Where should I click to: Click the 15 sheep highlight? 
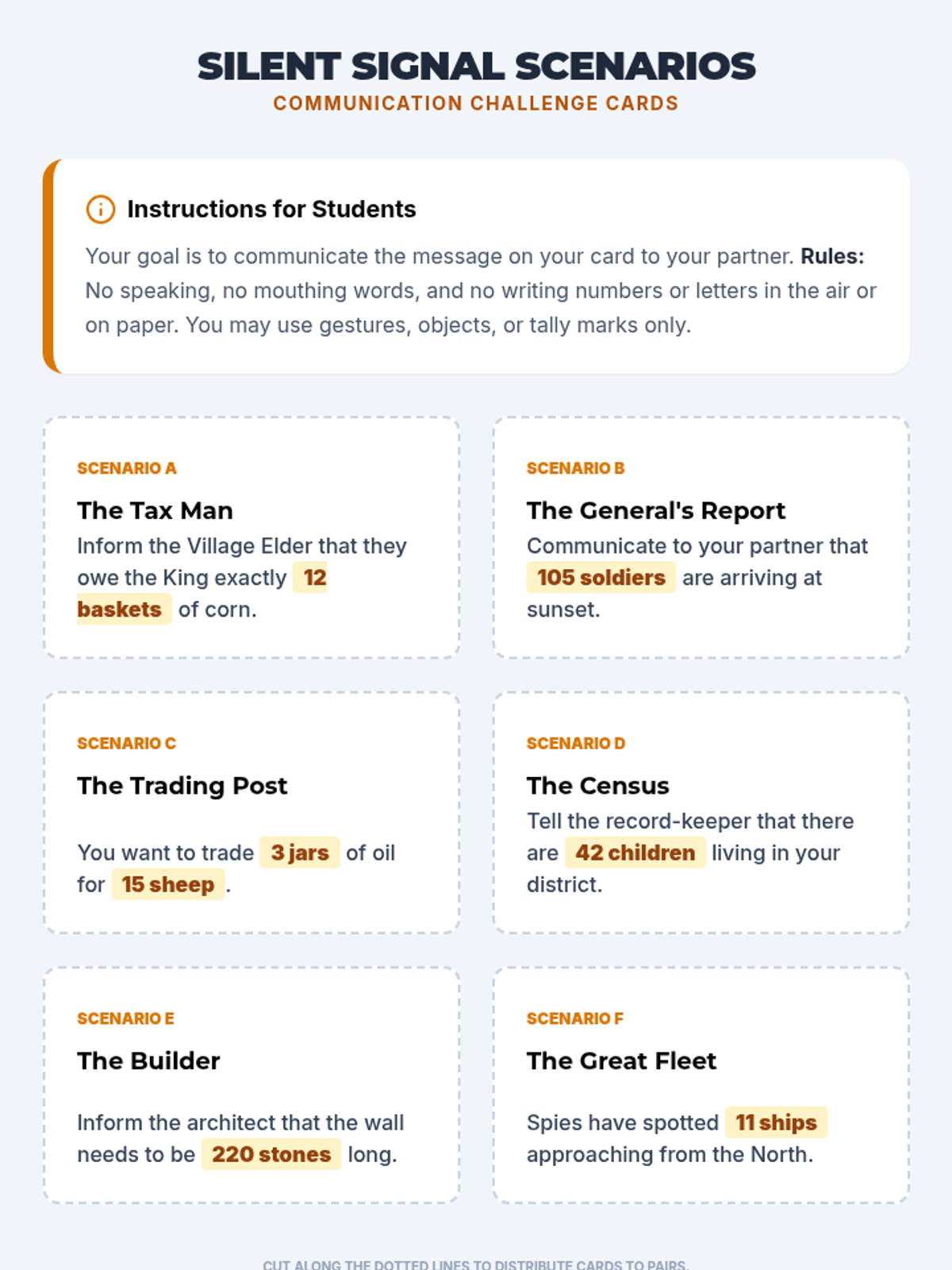click(x=168, y=884)
